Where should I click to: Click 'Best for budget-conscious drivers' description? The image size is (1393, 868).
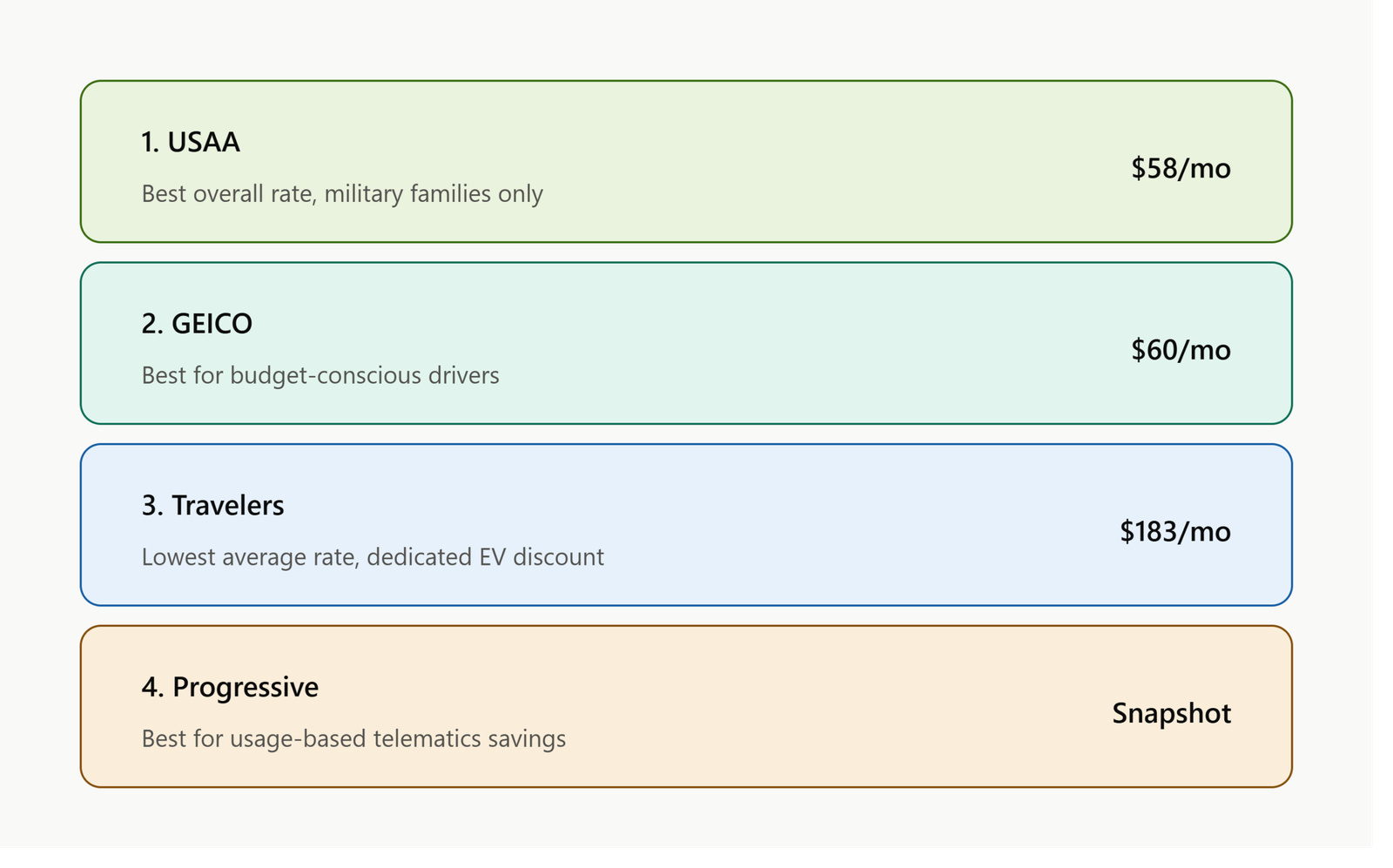pos(320,375)
